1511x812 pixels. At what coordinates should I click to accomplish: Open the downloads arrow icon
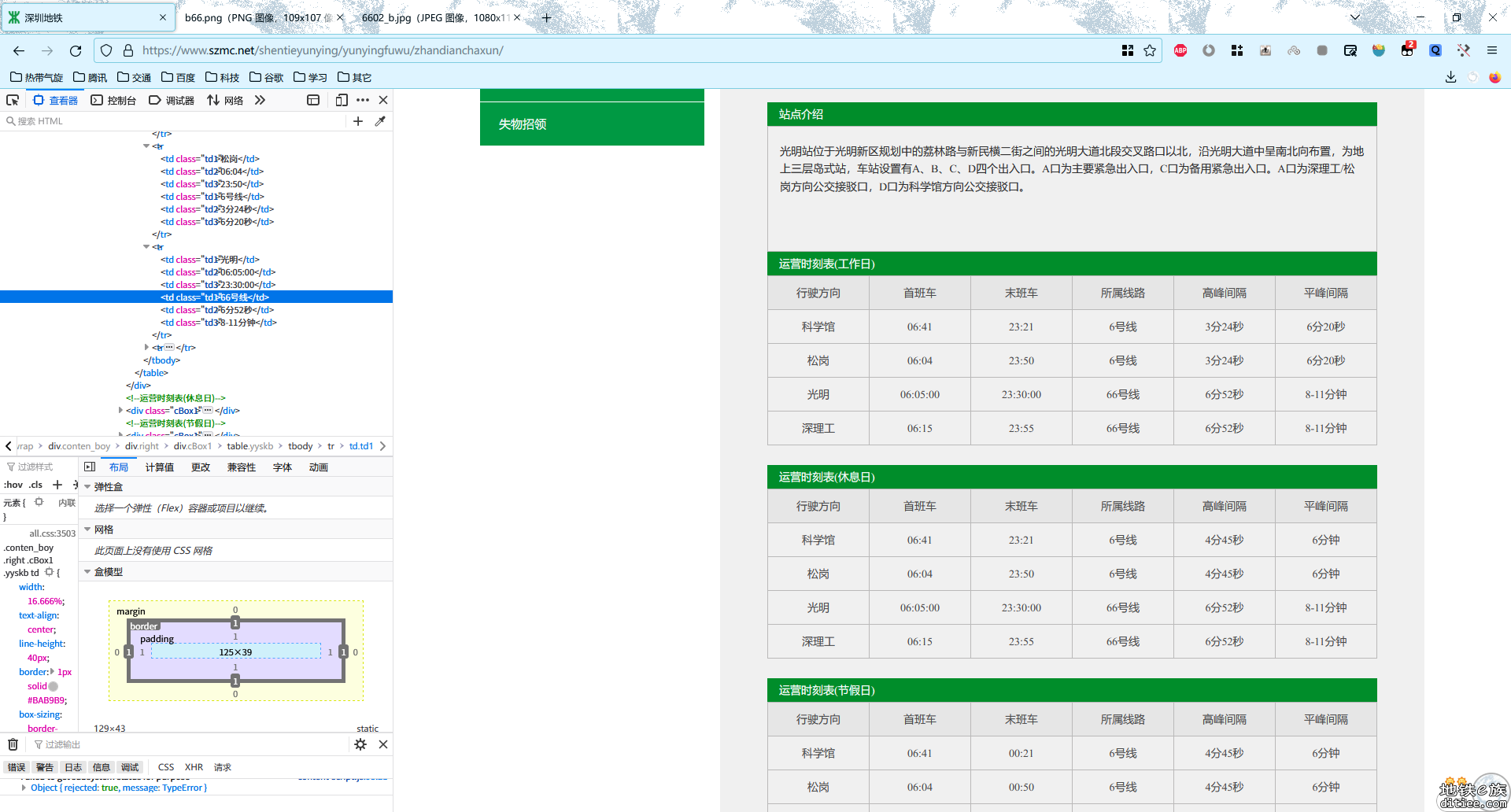tap(1450, 77)
